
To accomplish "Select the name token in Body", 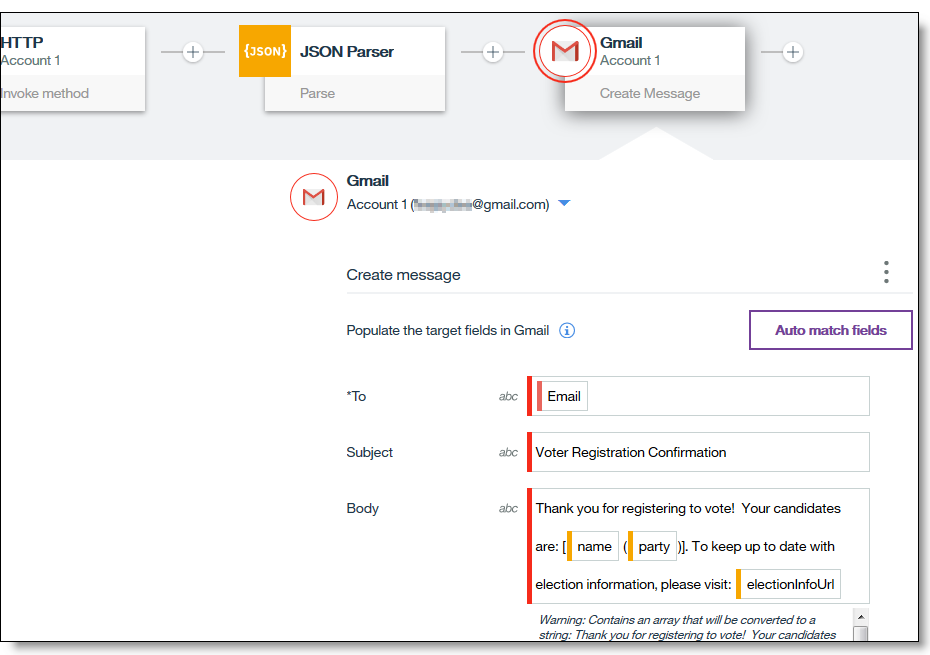I will (x=594, y=546).
